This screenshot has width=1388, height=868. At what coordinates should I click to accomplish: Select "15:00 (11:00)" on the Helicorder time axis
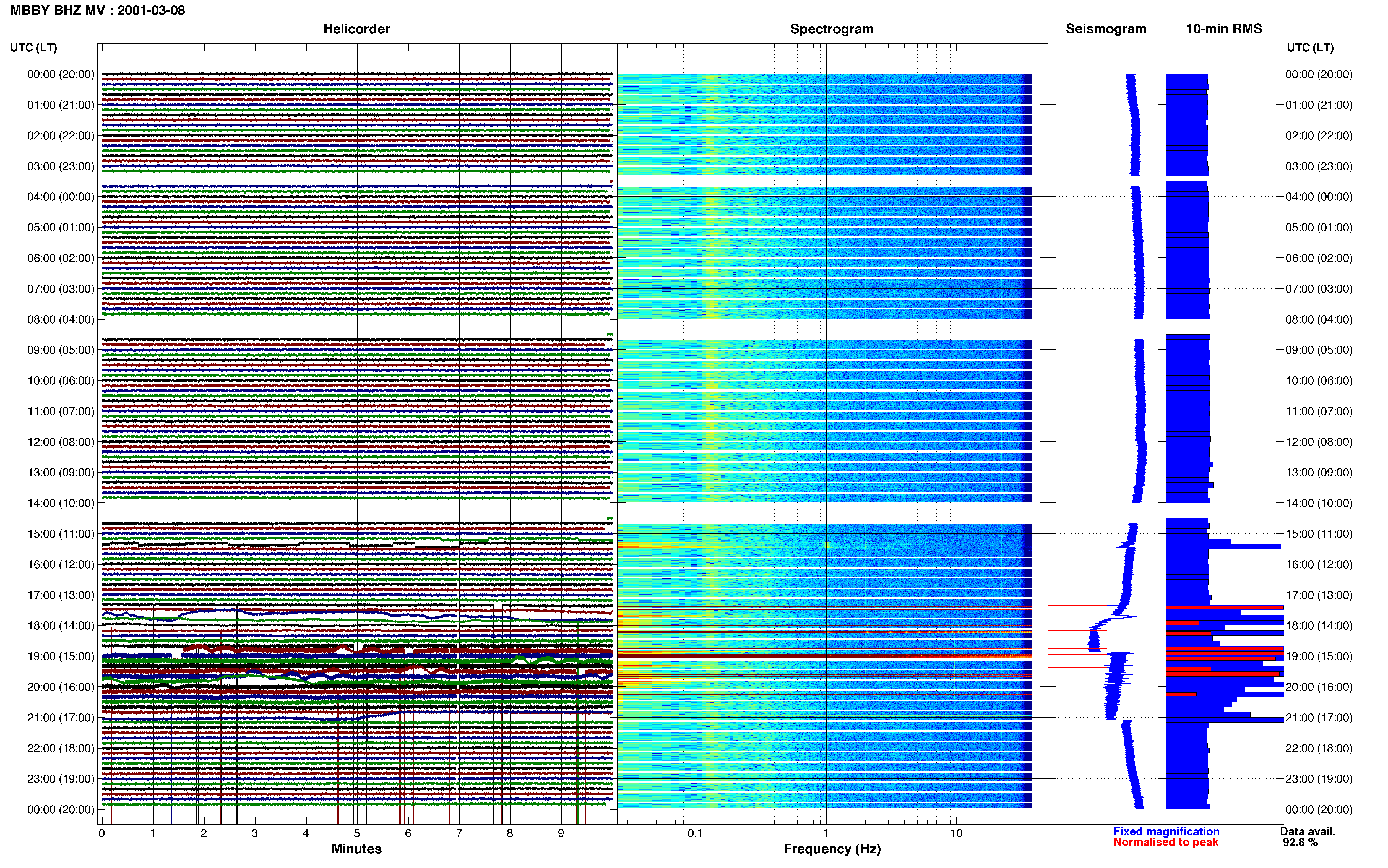(61, 534)
